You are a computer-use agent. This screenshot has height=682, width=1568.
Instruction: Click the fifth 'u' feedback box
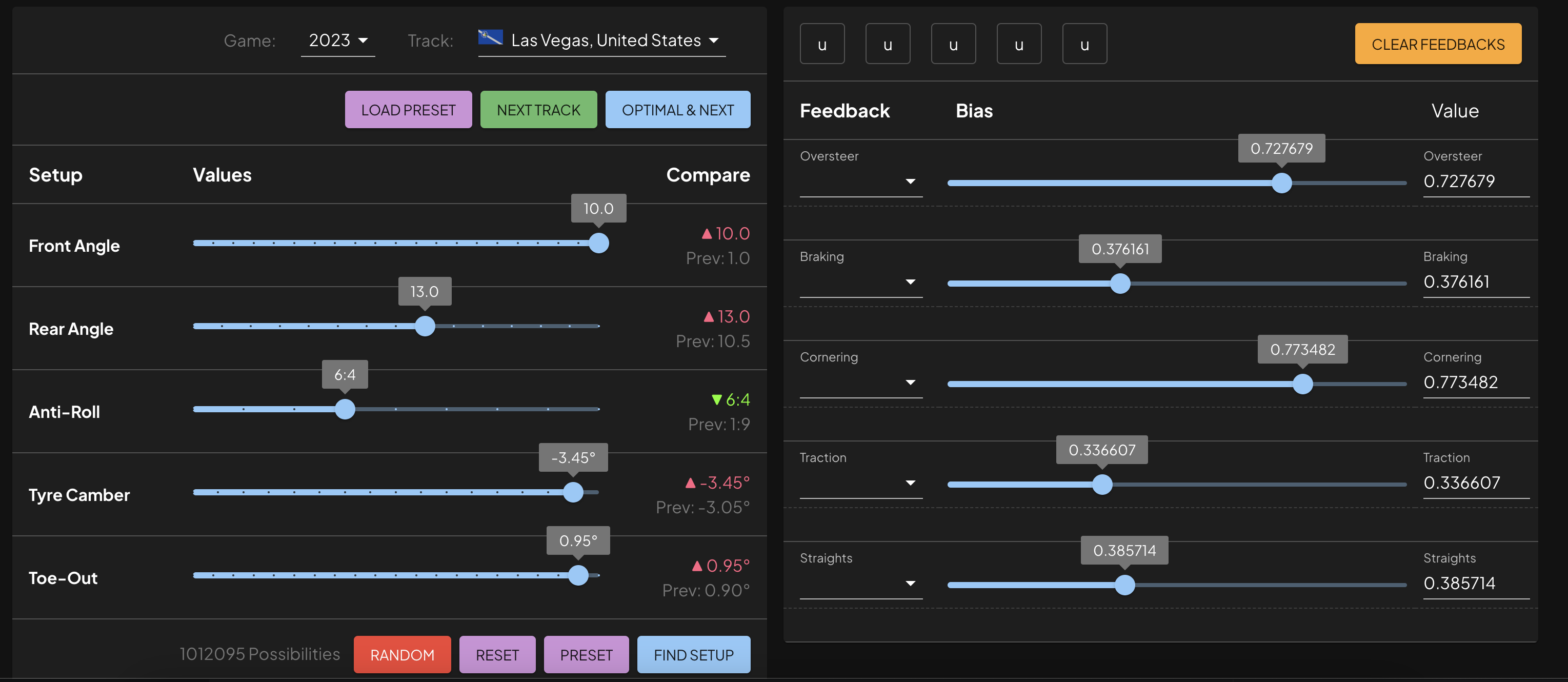tap(1084, 44)
